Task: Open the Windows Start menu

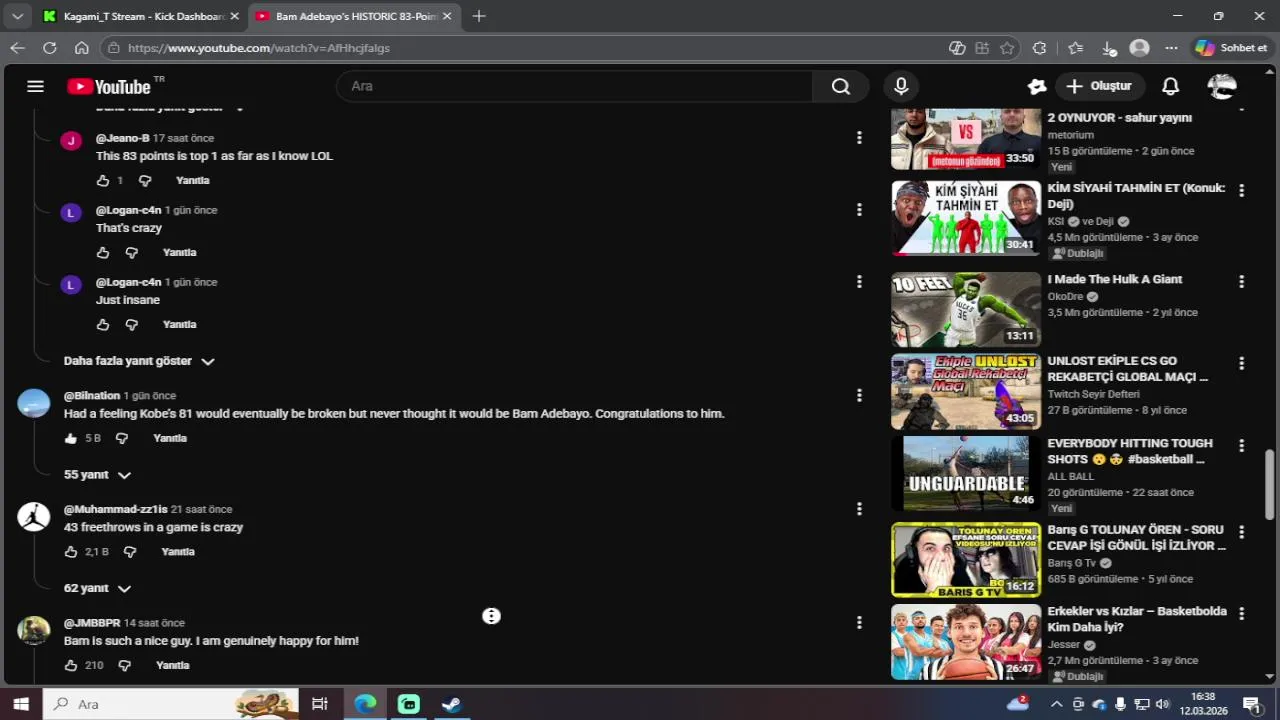Action: pyautogui.click(x=21, y=704)
